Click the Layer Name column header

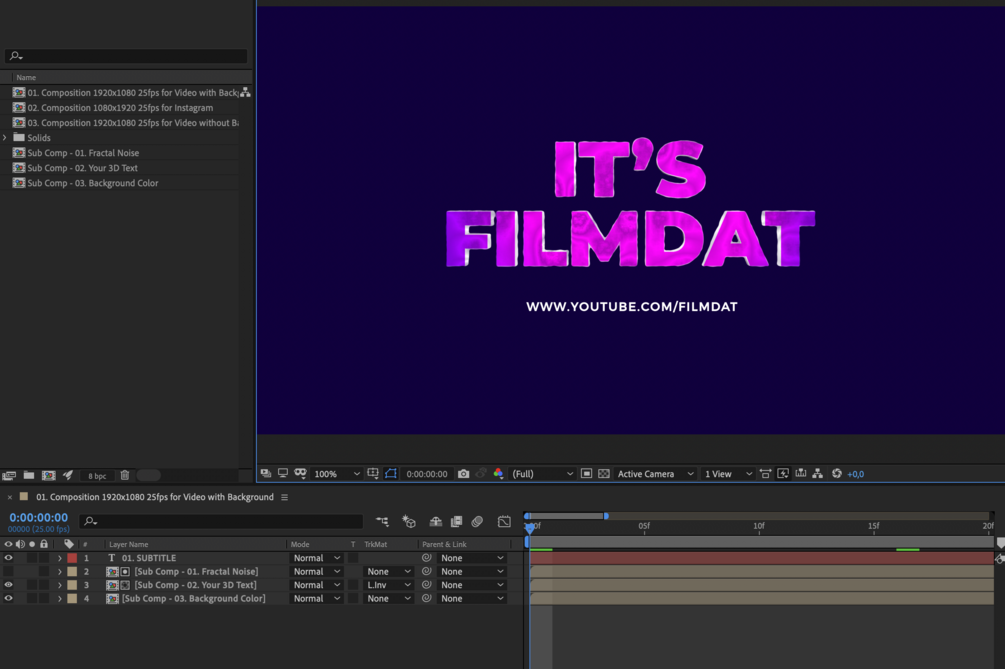click(x=128, y=544)
